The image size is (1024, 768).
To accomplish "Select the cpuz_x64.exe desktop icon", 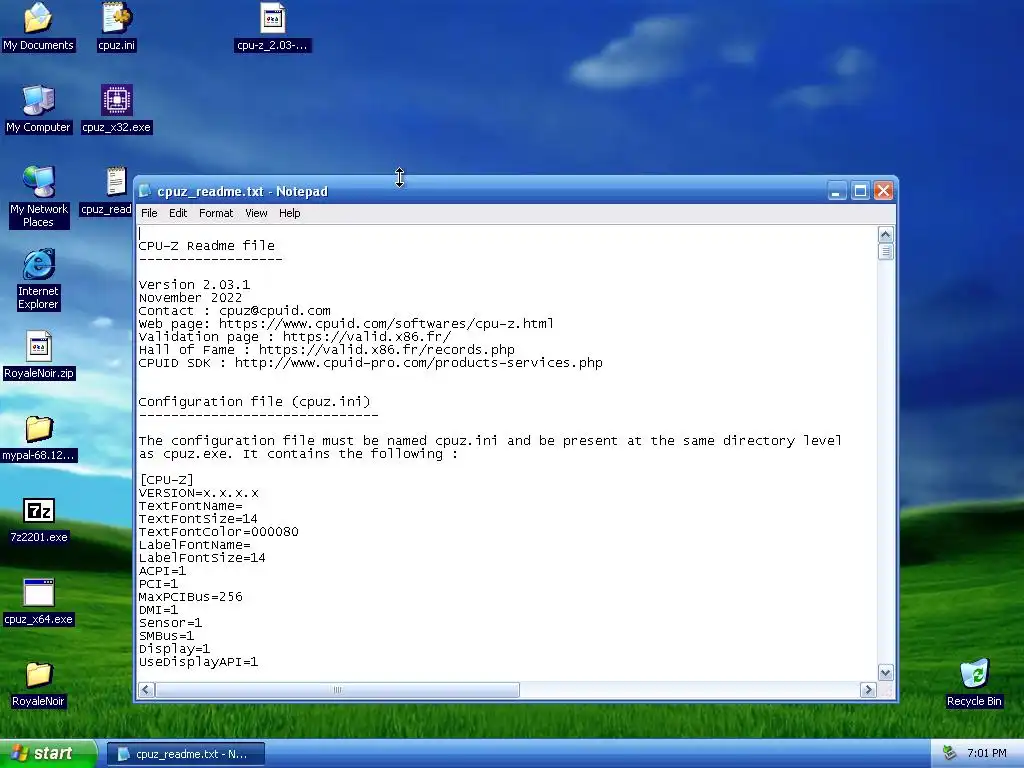I will pos(39,601).
